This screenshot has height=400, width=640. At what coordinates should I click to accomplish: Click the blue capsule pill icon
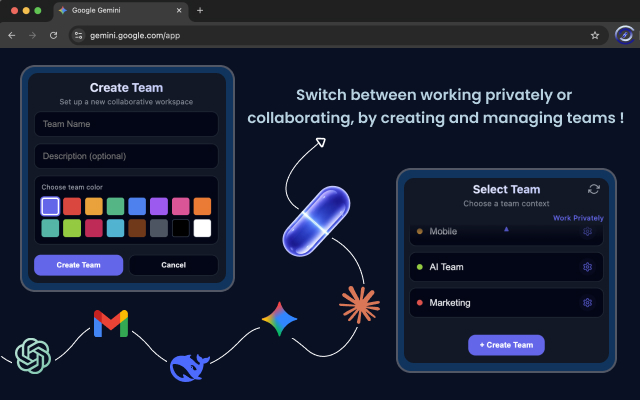pyautogui.click(x=316, y=221)
